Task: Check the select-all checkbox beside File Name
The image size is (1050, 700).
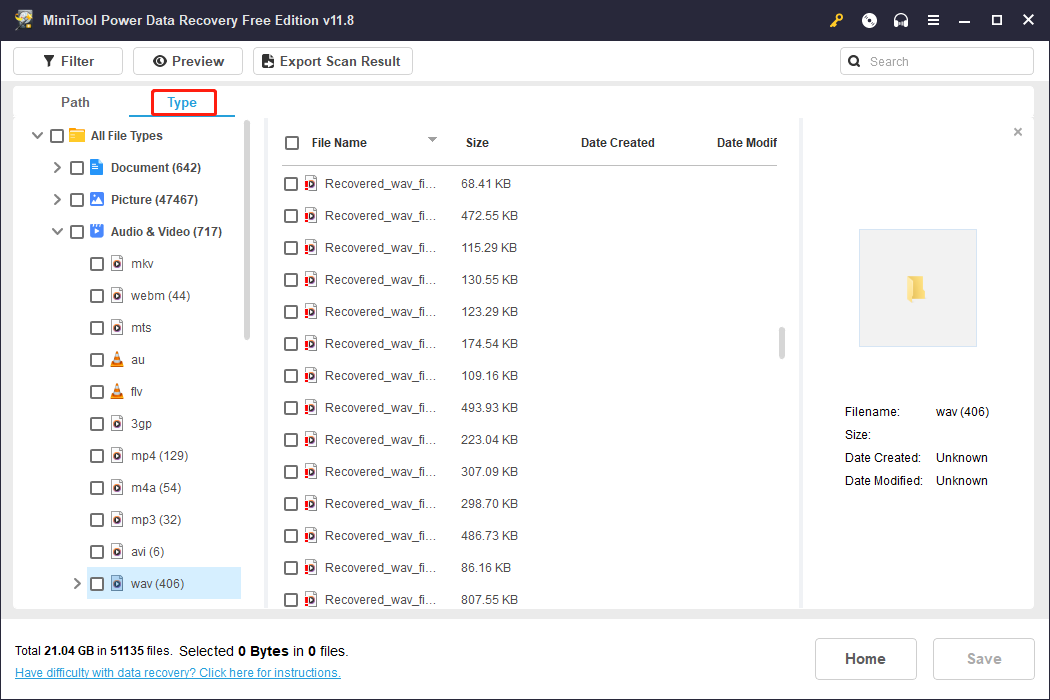Action: point(292,142)
